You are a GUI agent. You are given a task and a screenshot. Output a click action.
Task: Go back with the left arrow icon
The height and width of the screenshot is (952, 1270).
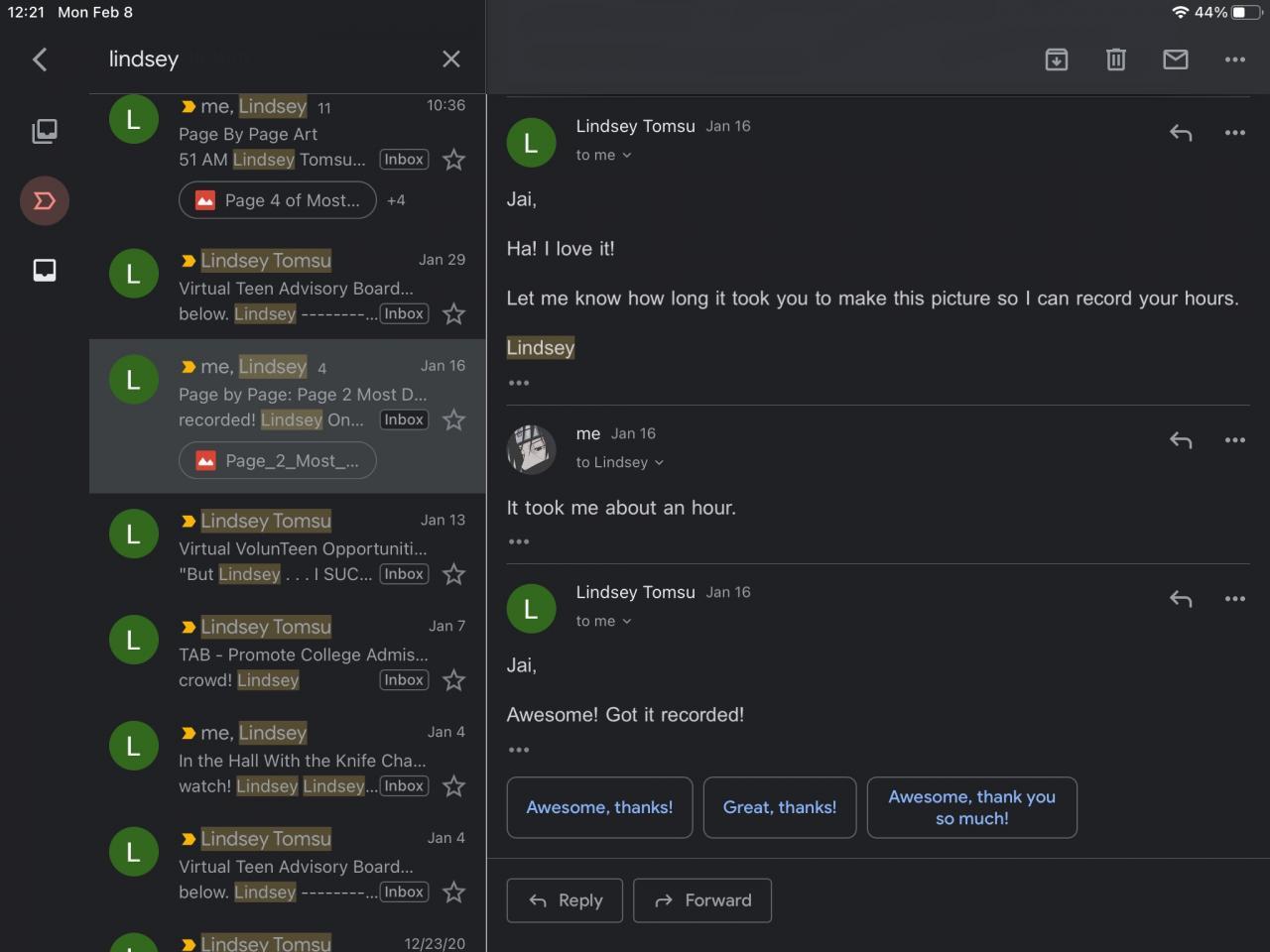click(x=40, y=59)
